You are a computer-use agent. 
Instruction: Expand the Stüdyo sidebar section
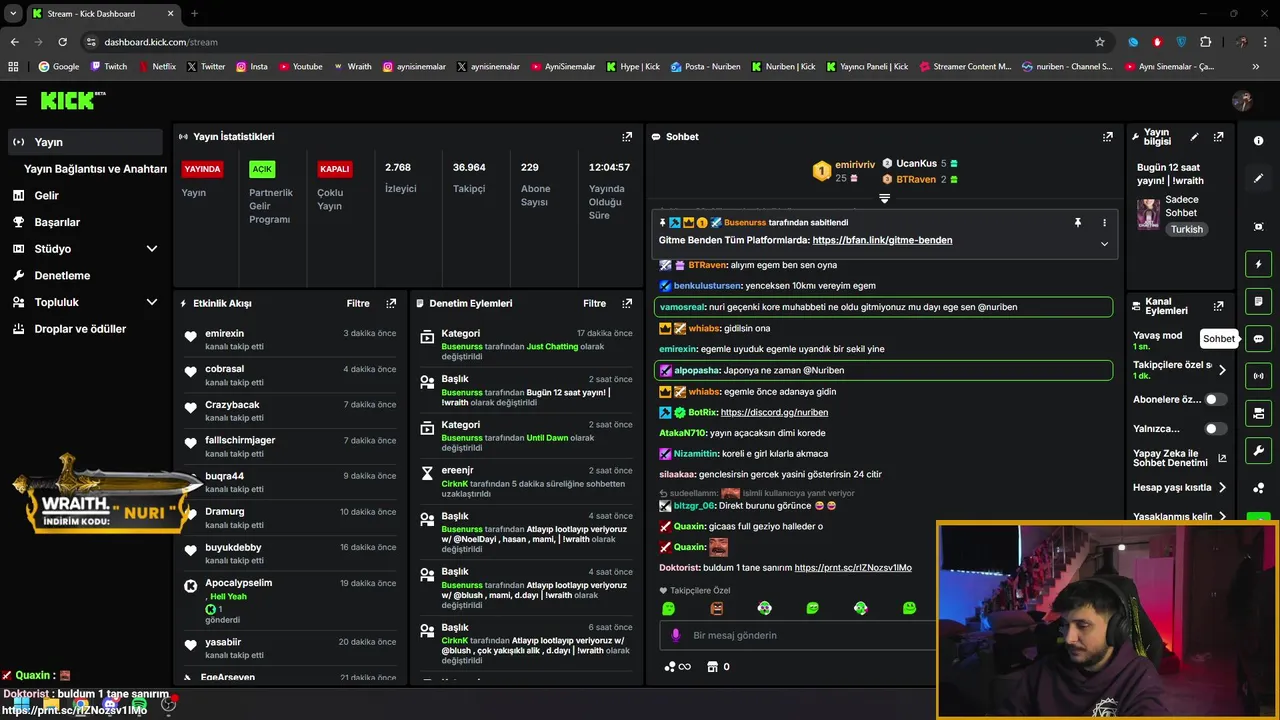tap(152, 249)
